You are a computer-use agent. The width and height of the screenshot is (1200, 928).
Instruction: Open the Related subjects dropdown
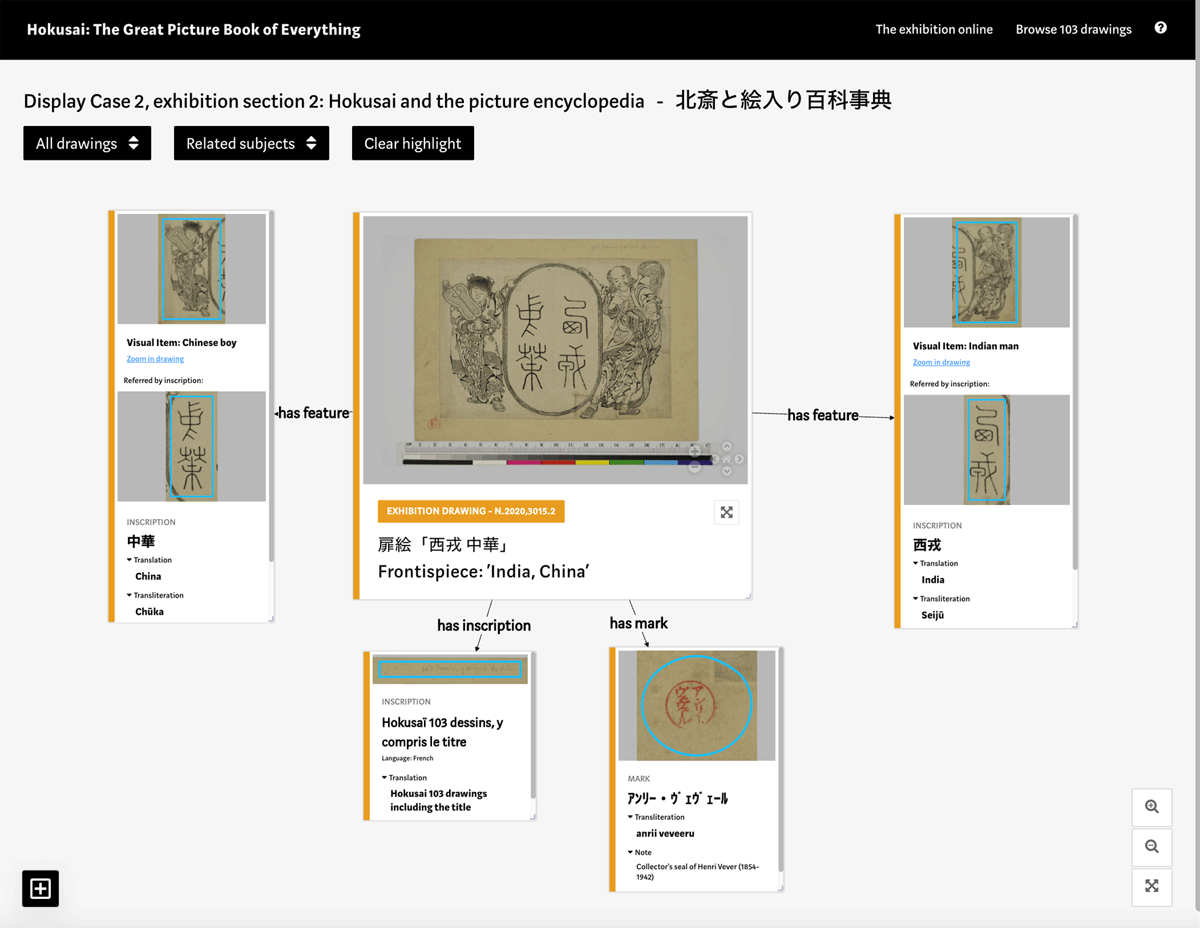[x=251, y=143]
